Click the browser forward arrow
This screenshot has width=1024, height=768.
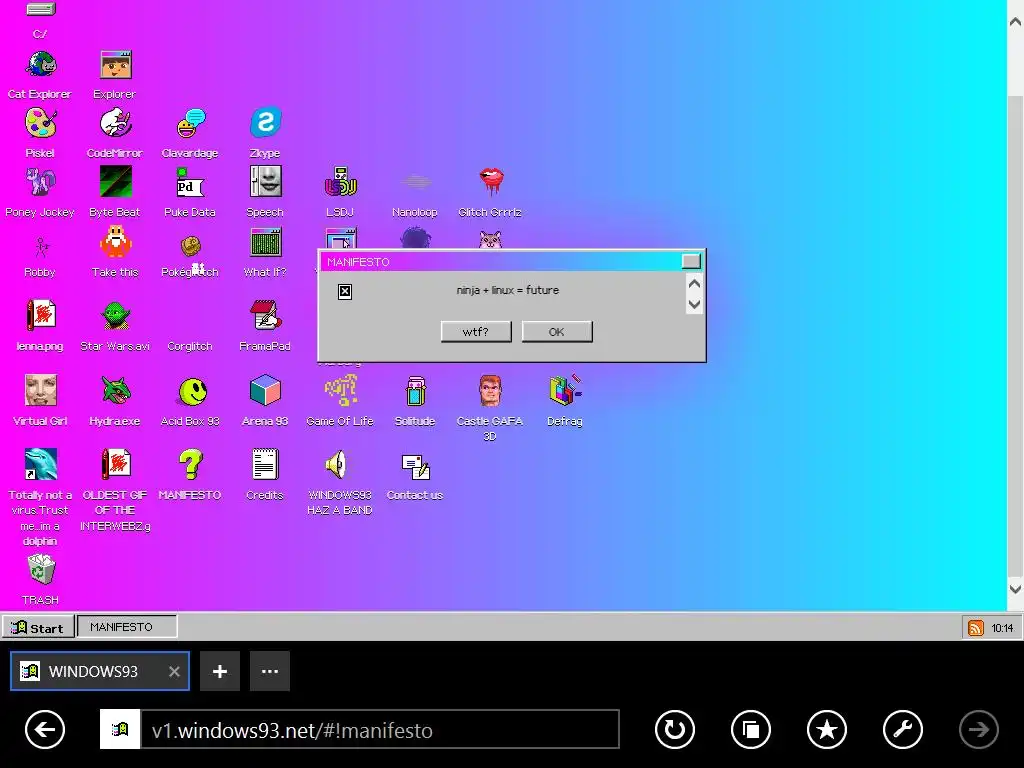coord(979,729)
